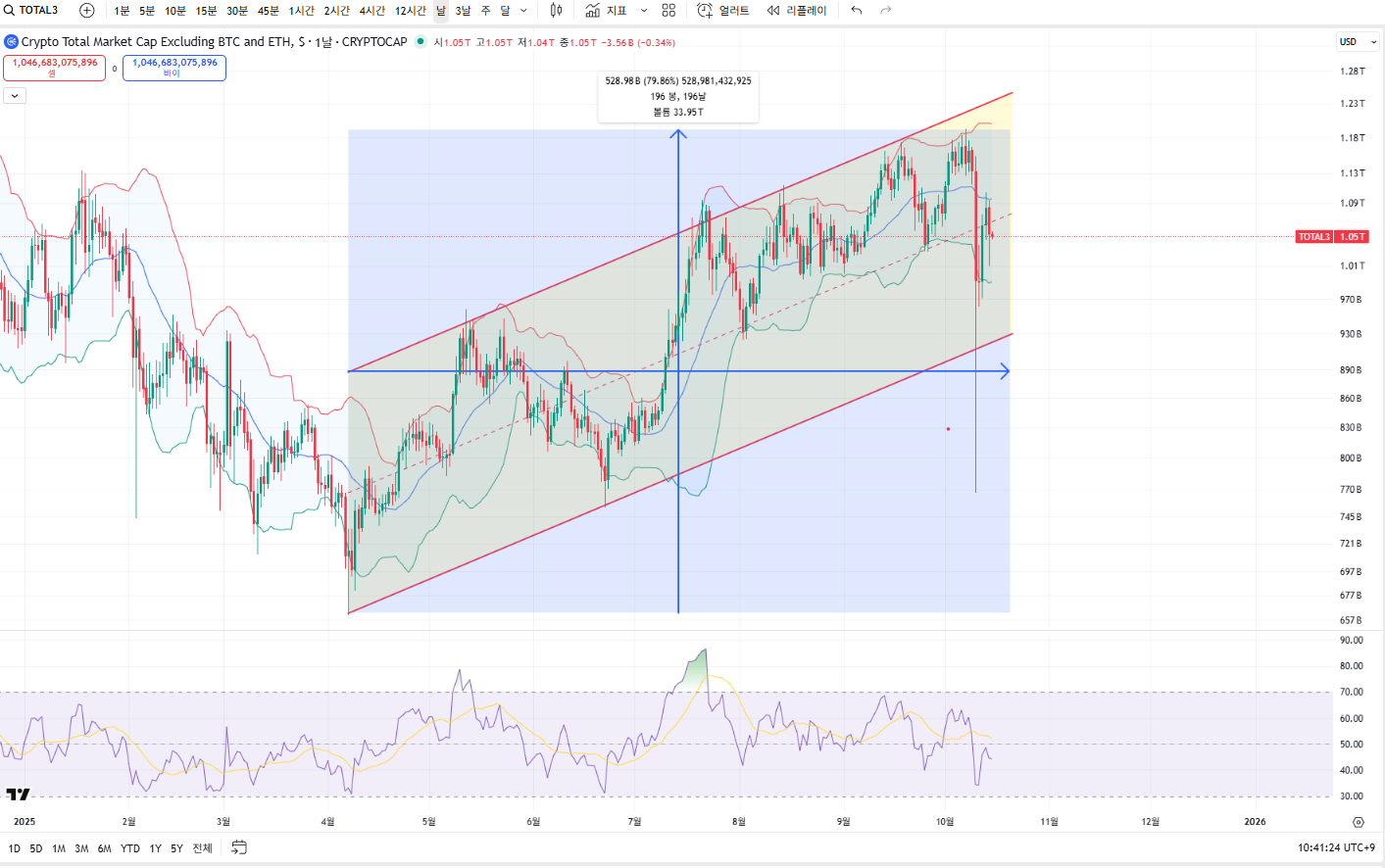Viewport: 1385px width, 868px height.
Task: Select the daily 날 timeframe
Action: pos(441,11)
